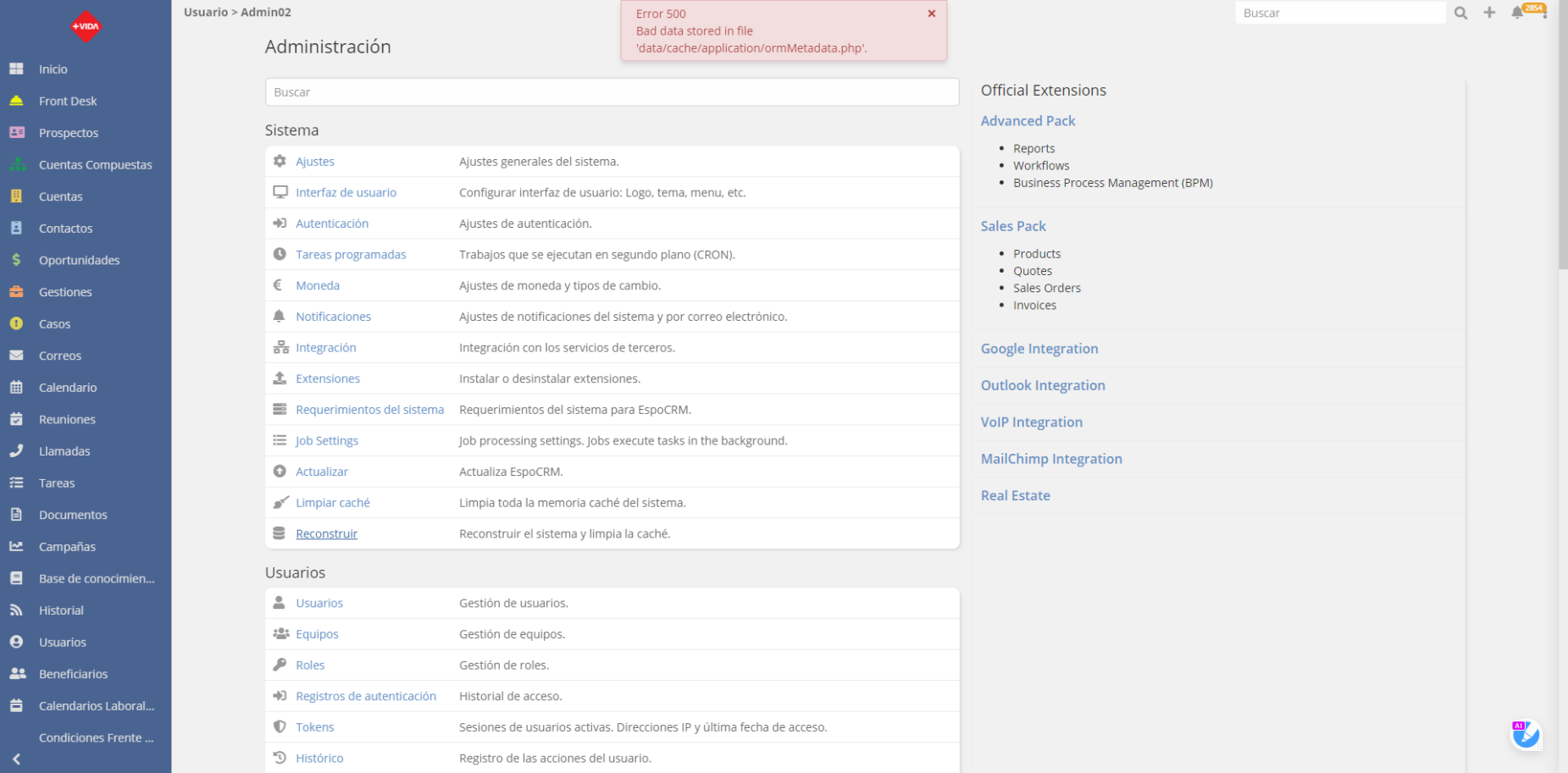Viewport: 1568px width, 773px height.
Task: Open Tareas programadas settings
Action: 351,255
